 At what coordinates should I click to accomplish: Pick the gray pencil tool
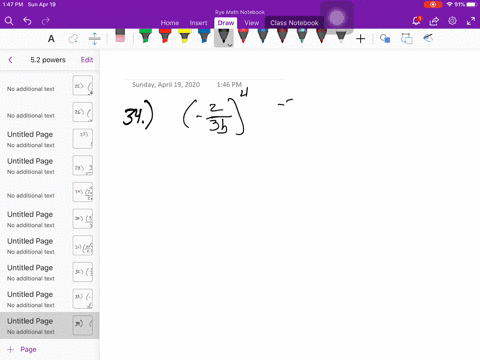coord(341,36)
